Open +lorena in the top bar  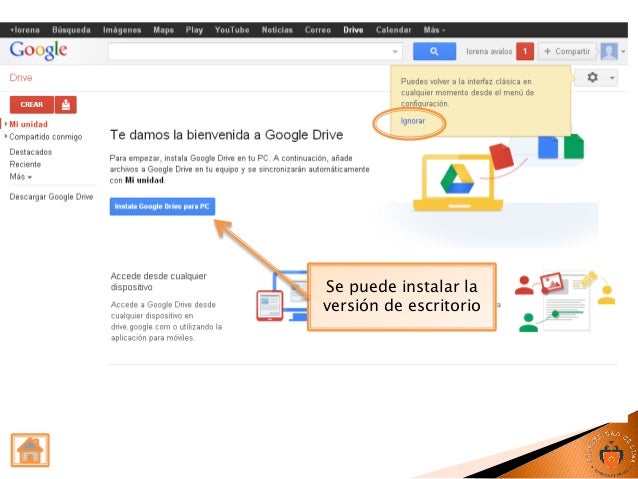(x=25, y=30)
